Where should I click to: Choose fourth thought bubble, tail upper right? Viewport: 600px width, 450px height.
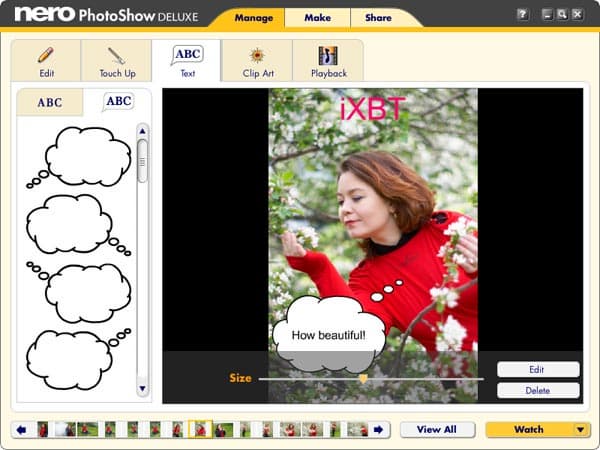tap(79, 359)
